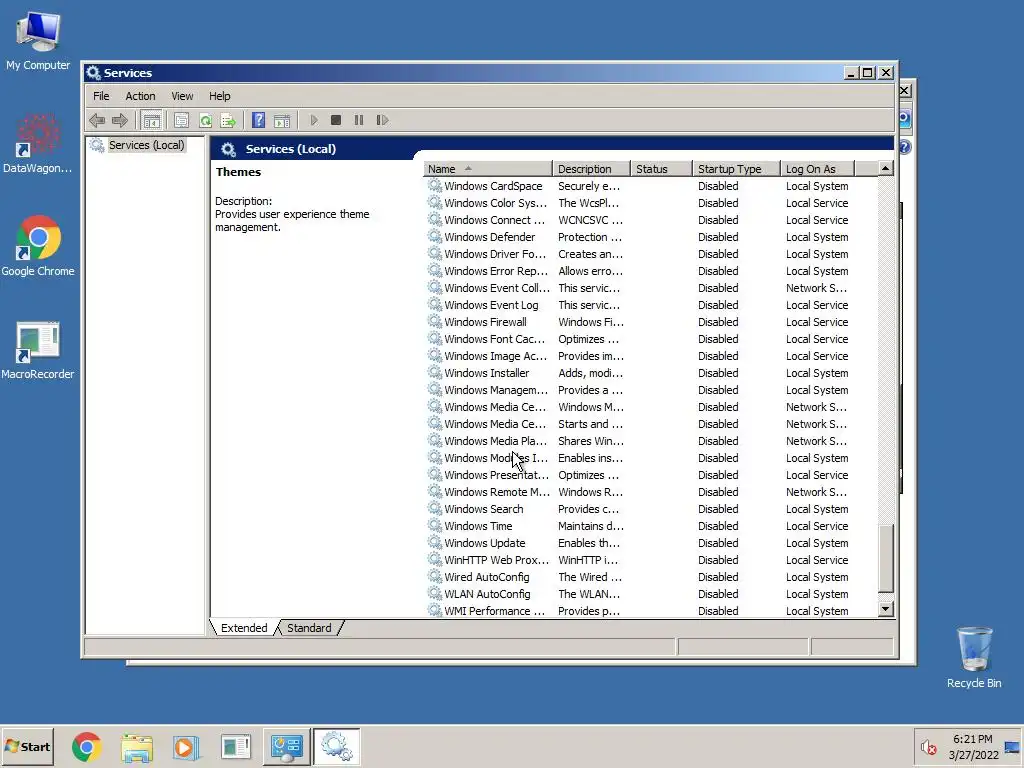Screen dimensions: 1024x768
Task: Click the services list scroll up arrow
Action: 886,168
